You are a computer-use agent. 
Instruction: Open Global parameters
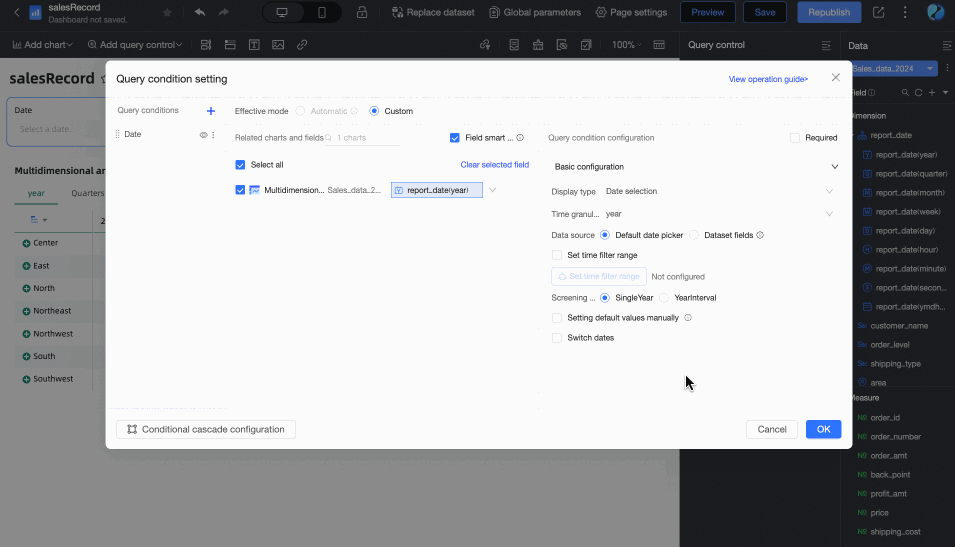click(535, 12)
